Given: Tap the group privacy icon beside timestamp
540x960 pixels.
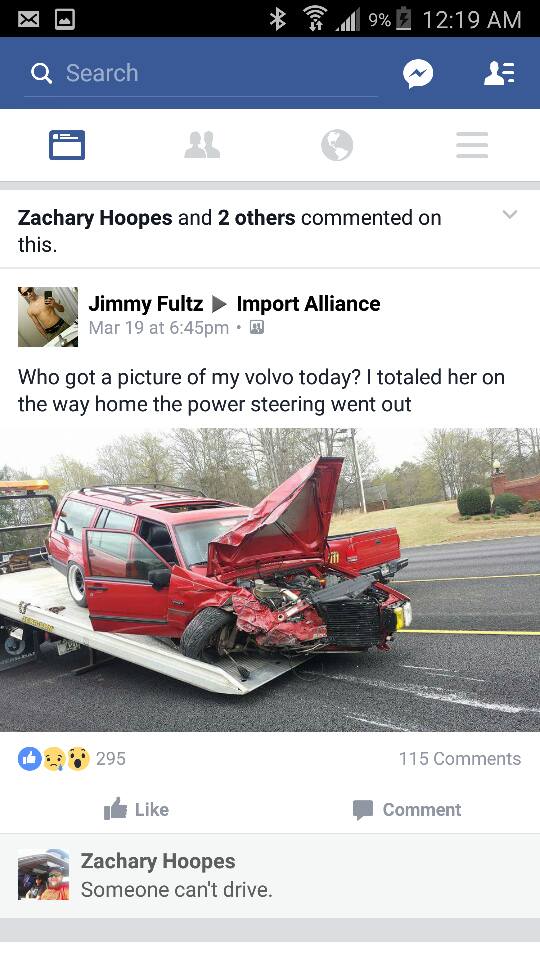Looking at the screenshot, I should tap(257, 328).
